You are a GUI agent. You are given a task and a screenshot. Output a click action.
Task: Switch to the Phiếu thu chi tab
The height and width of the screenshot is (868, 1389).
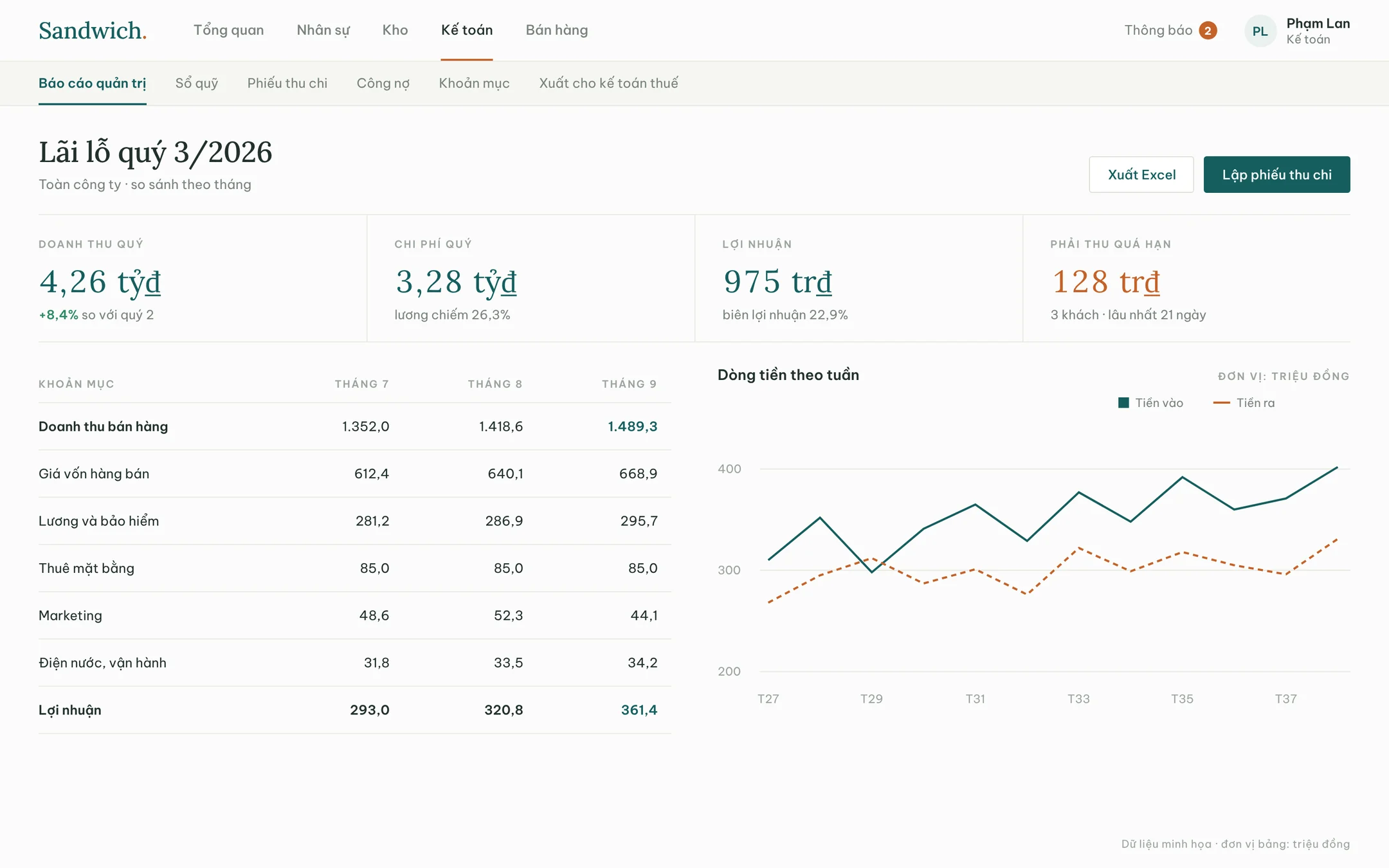(x=287, y=83)
